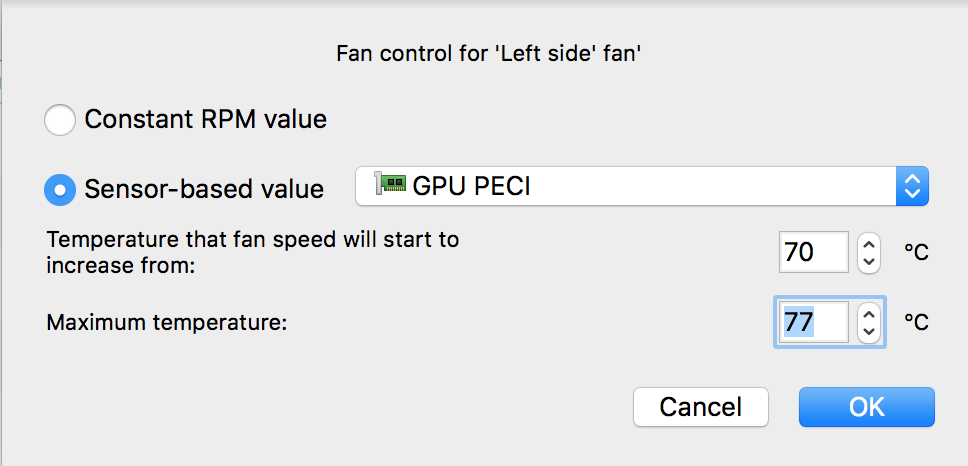Increase start temperature with the up stepper arrow
Viewport: 968px width, 466px height.
[869, 244]
